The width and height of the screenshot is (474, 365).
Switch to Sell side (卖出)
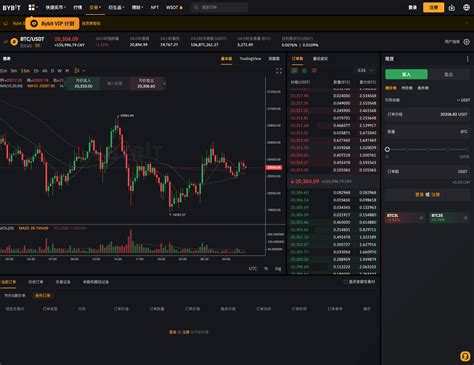click(x=449, y=74)
